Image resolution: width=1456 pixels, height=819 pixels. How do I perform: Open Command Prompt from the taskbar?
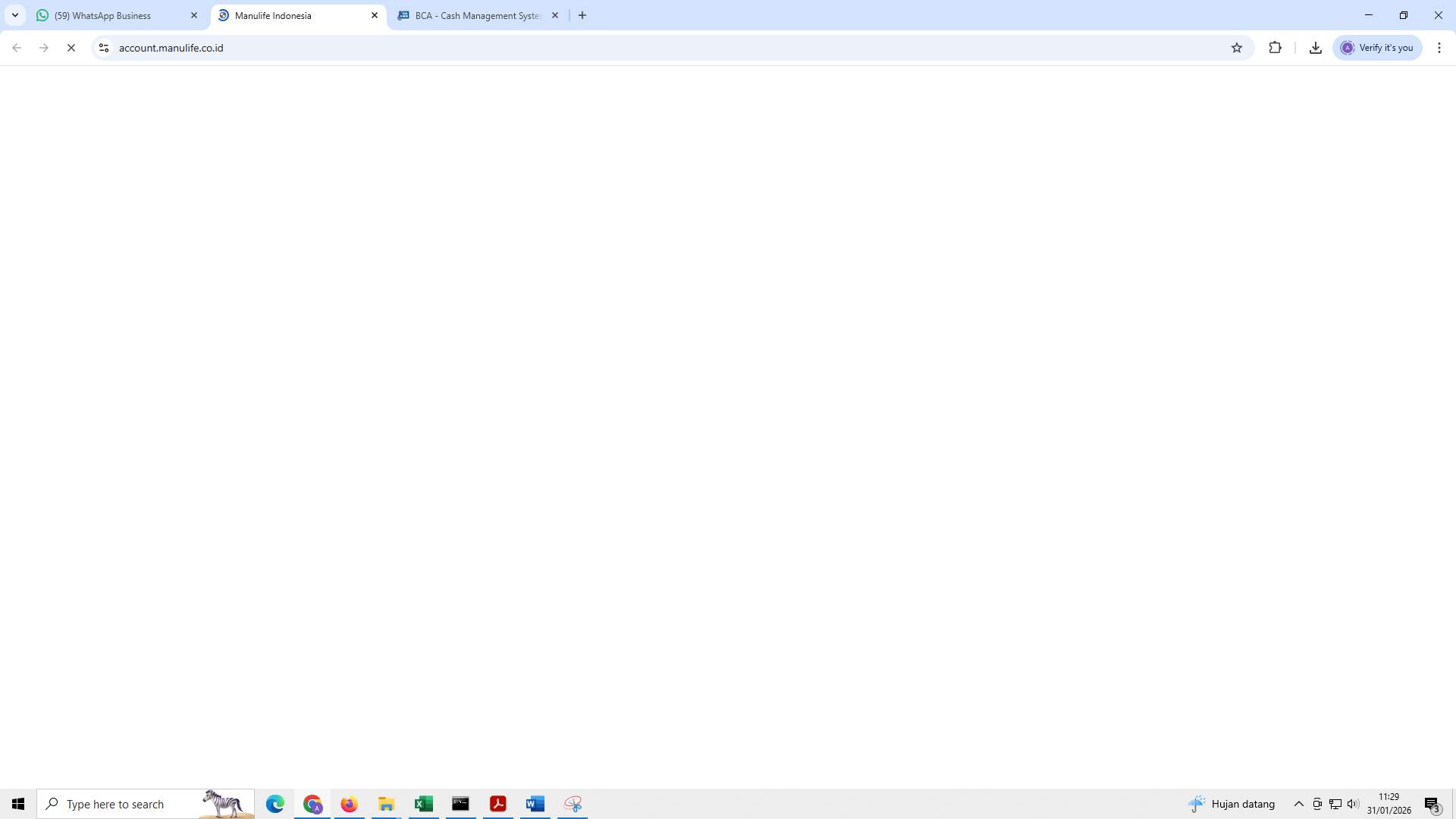(x=460, y=804)
